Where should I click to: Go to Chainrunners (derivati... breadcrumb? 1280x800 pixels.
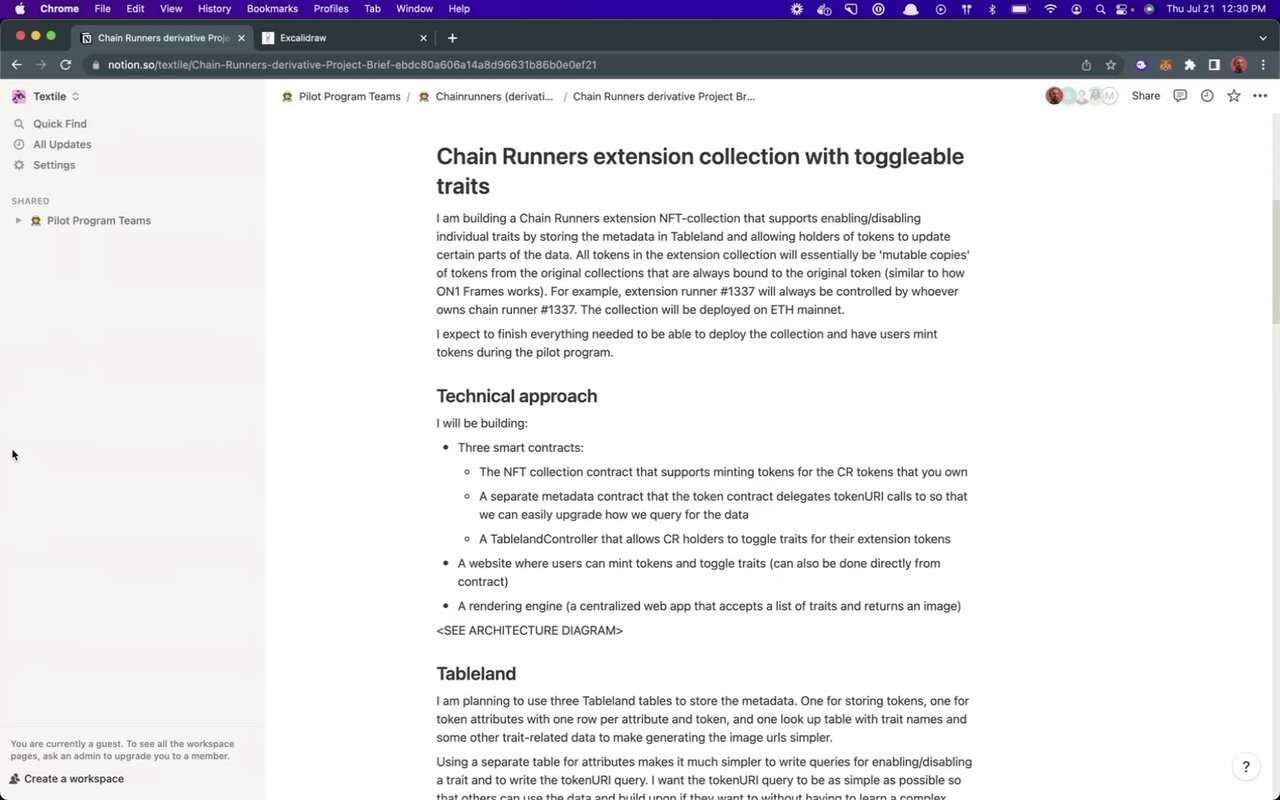tap(486, 97)
